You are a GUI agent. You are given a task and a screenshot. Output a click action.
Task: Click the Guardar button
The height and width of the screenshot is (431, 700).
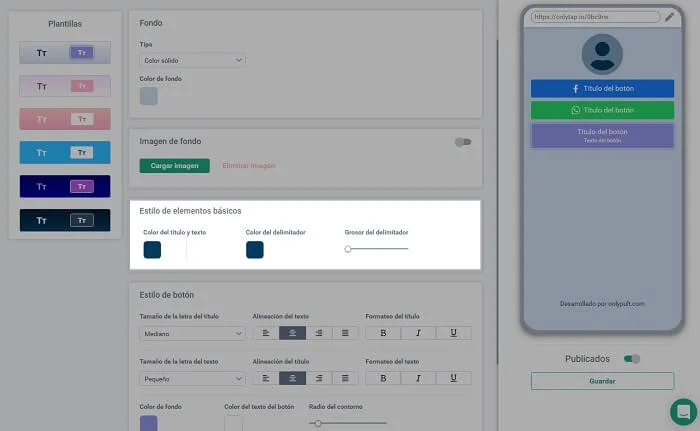(602, 381)
